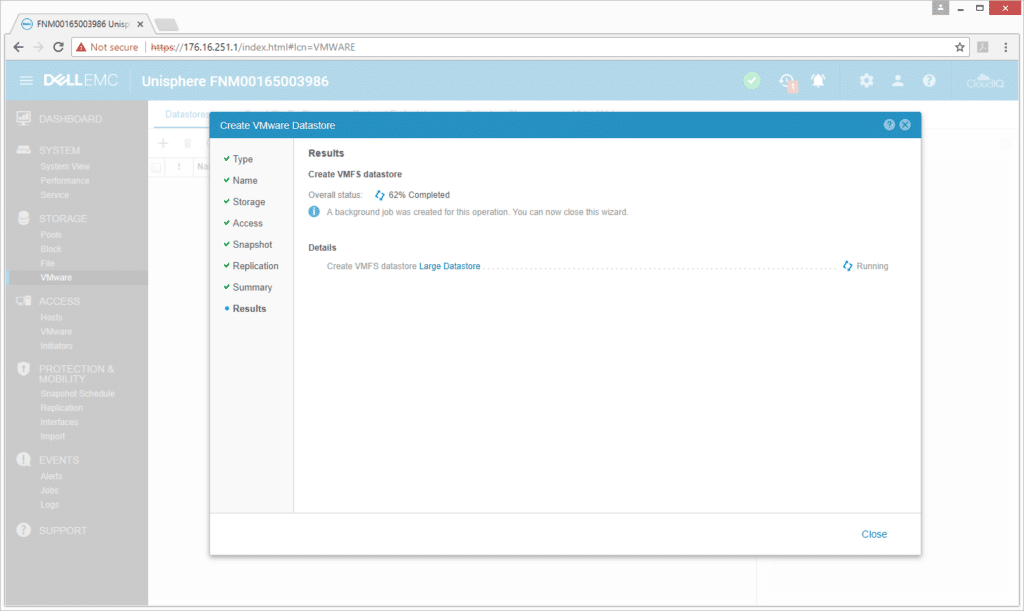Toggle the select-all checkbox in table header
This screenshot has width=1024, height=611.
(x=156, y=167)
